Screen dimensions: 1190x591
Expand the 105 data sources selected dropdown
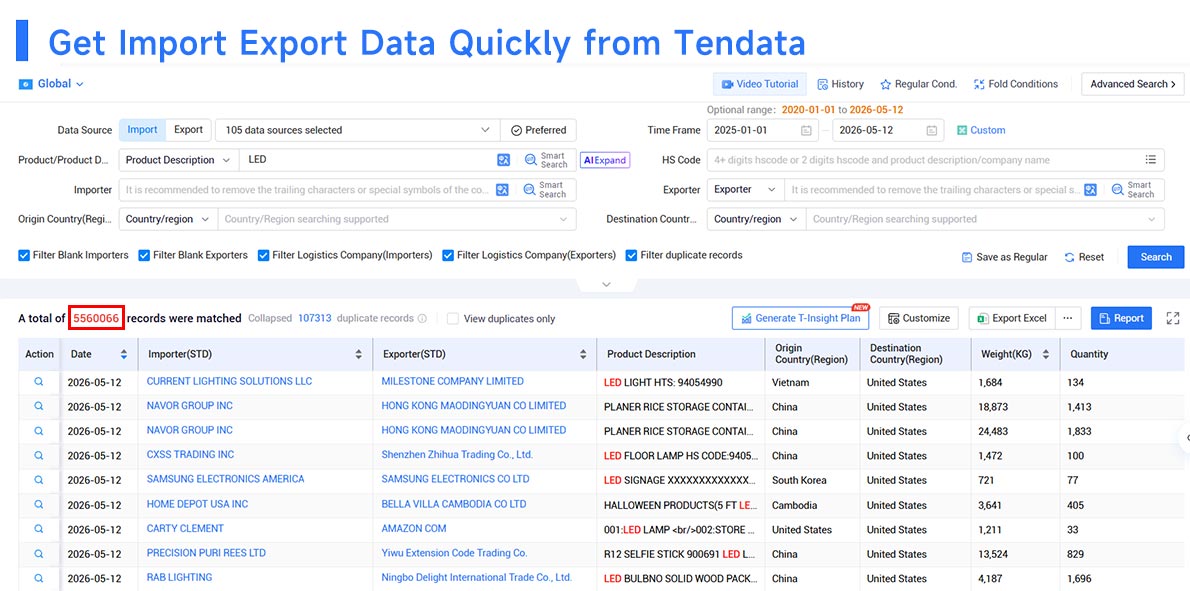tap(357, 130)
